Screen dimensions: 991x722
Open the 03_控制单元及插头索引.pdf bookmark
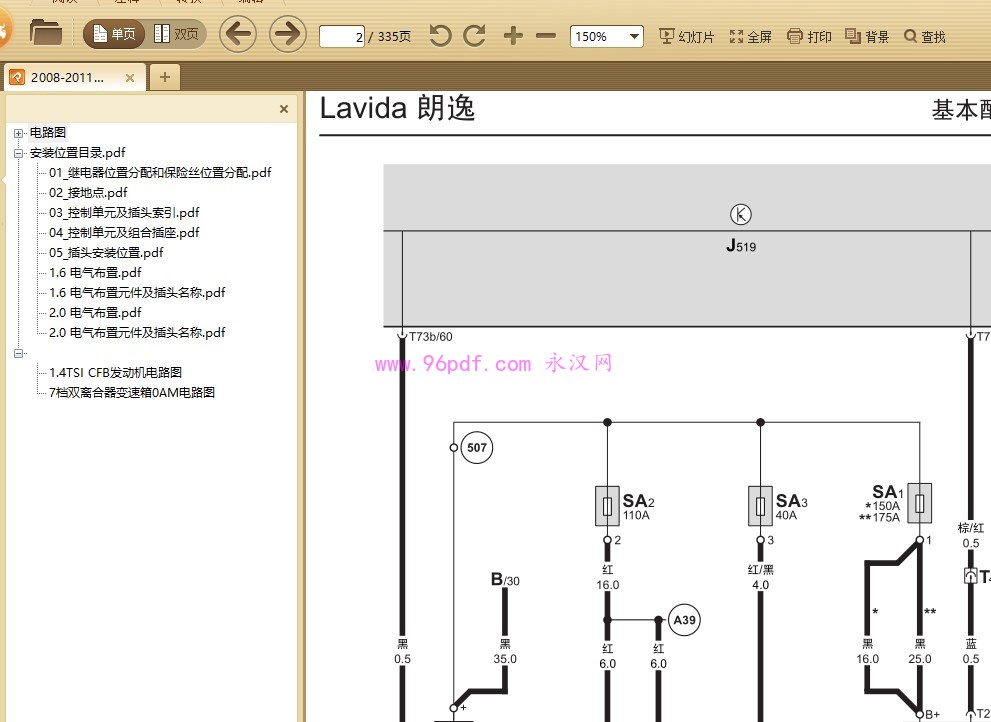pyautogui.click(x=125, y=212)
